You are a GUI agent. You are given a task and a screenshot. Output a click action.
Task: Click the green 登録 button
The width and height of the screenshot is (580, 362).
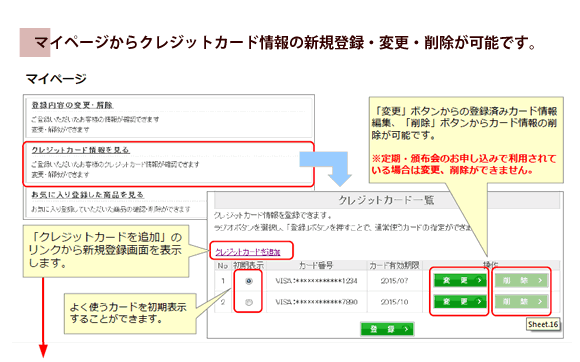(x=387, y=329)
